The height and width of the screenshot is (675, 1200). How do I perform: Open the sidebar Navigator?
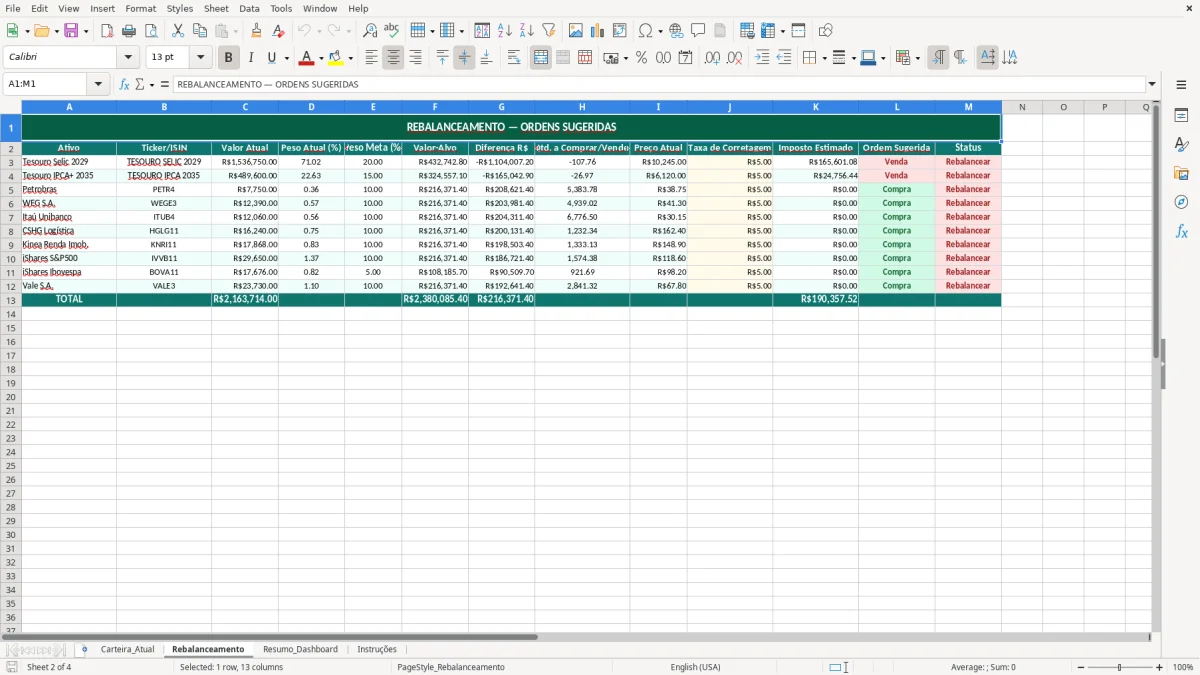pos(1181,203)
